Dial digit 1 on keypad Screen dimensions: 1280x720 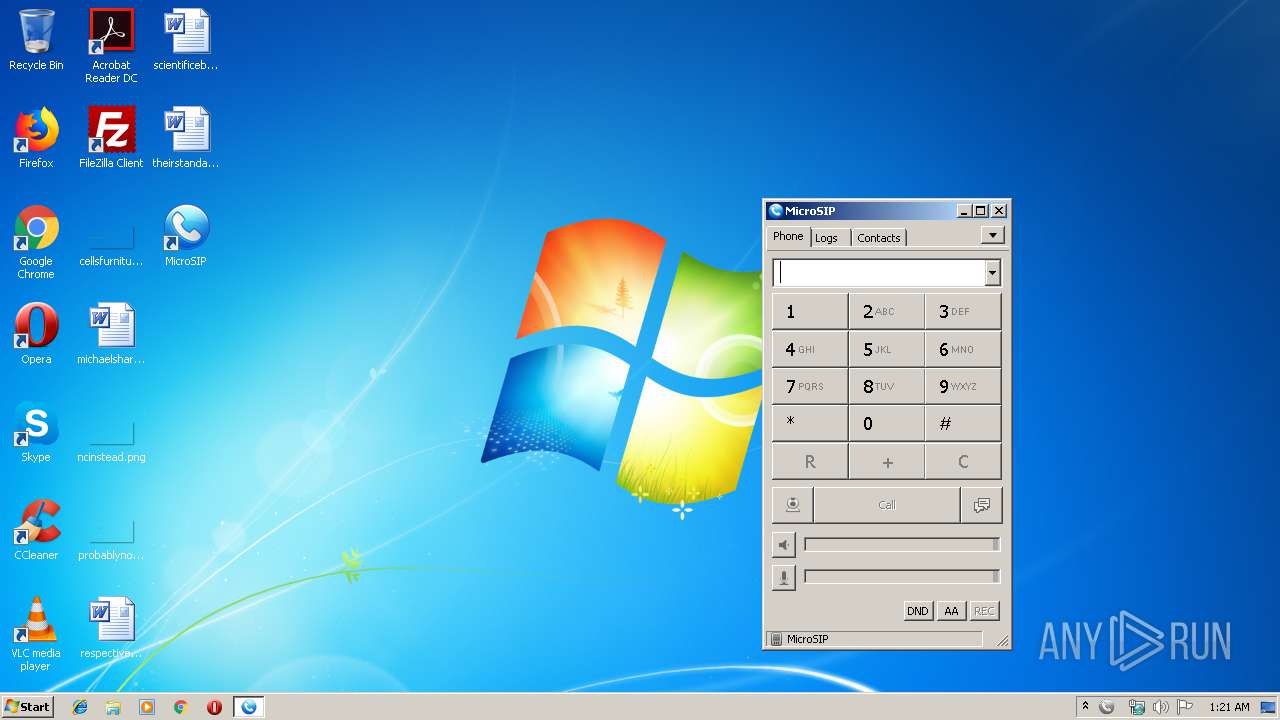809,311
